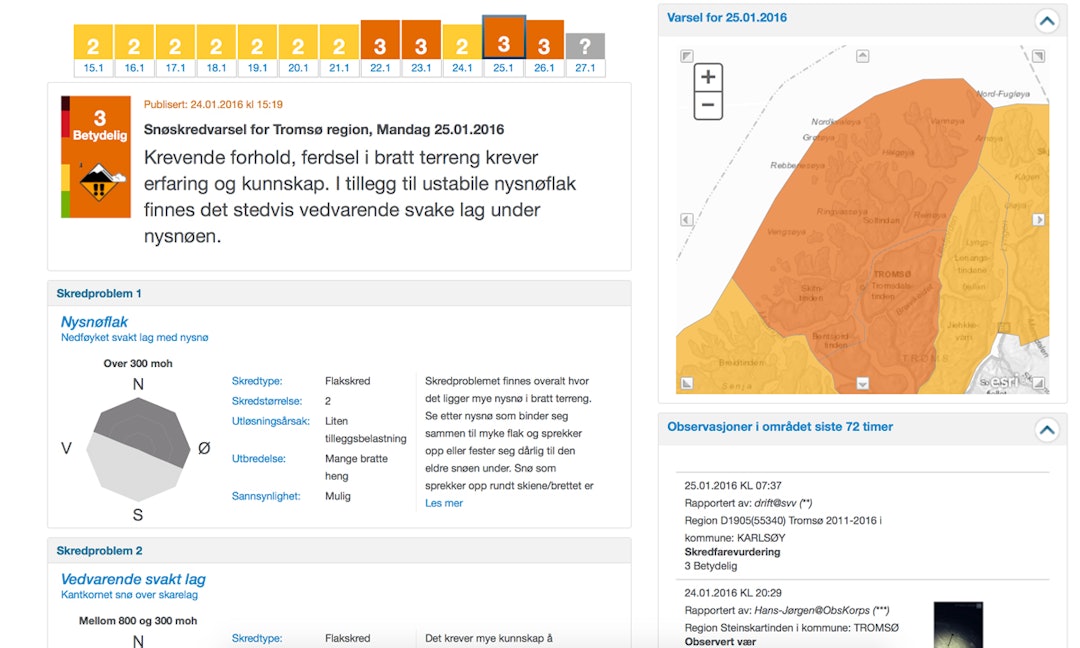This screenshot has width=1080, height=648.
Task: Open the unknown forecast for 27.1
Action: tap(585, 44)
